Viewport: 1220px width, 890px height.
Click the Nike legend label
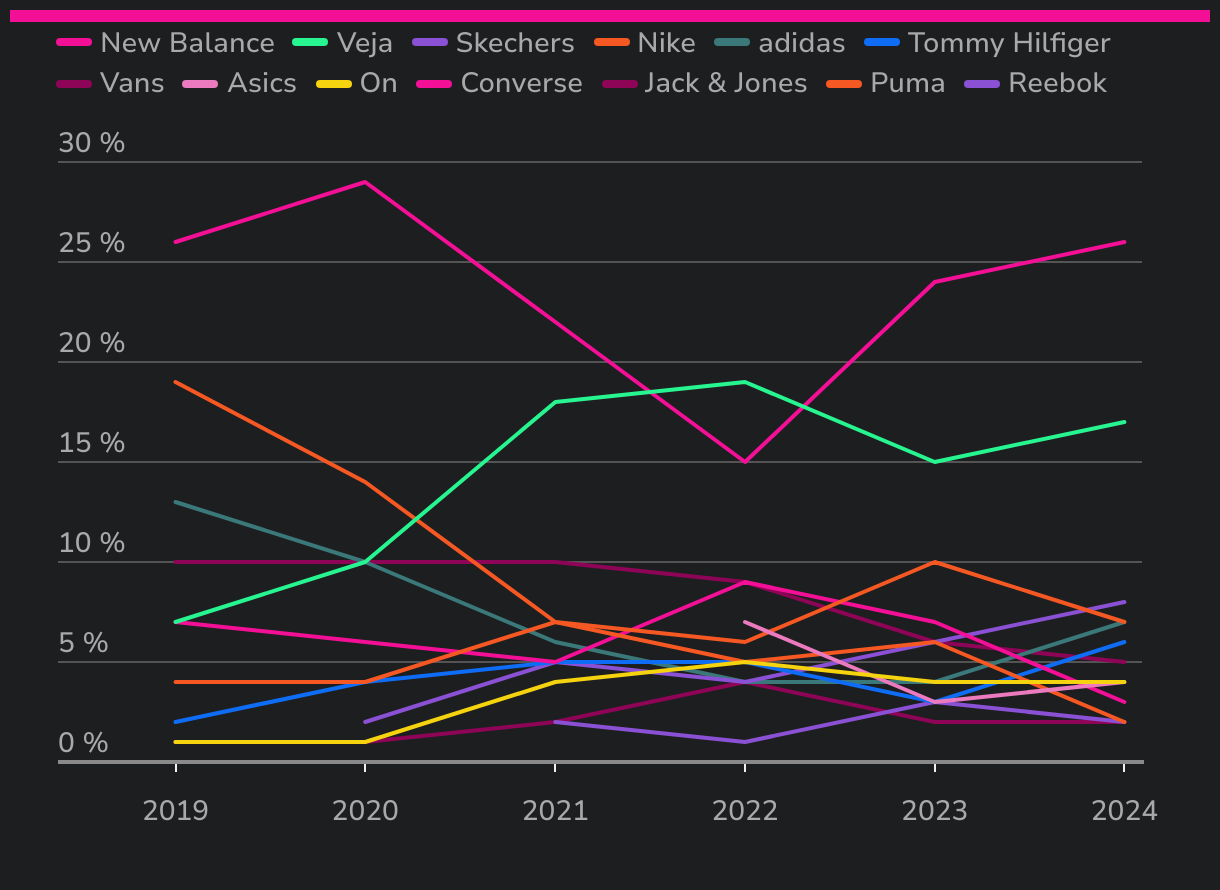click(x=666, y=43)
